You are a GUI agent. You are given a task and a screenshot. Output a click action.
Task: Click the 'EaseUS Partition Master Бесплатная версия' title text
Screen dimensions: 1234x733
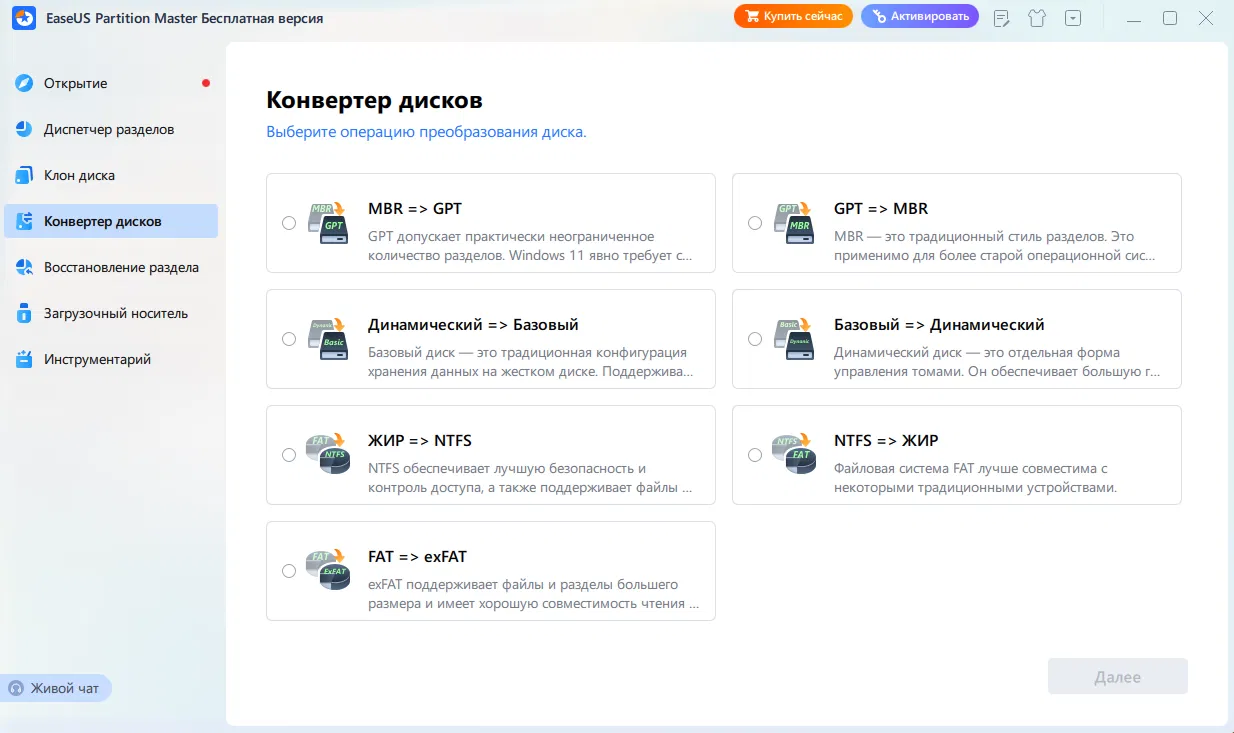coord(183,18)
